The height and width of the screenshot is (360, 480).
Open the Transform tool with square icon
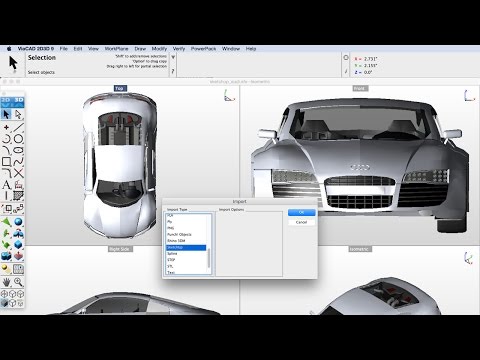tap(6, 209)
